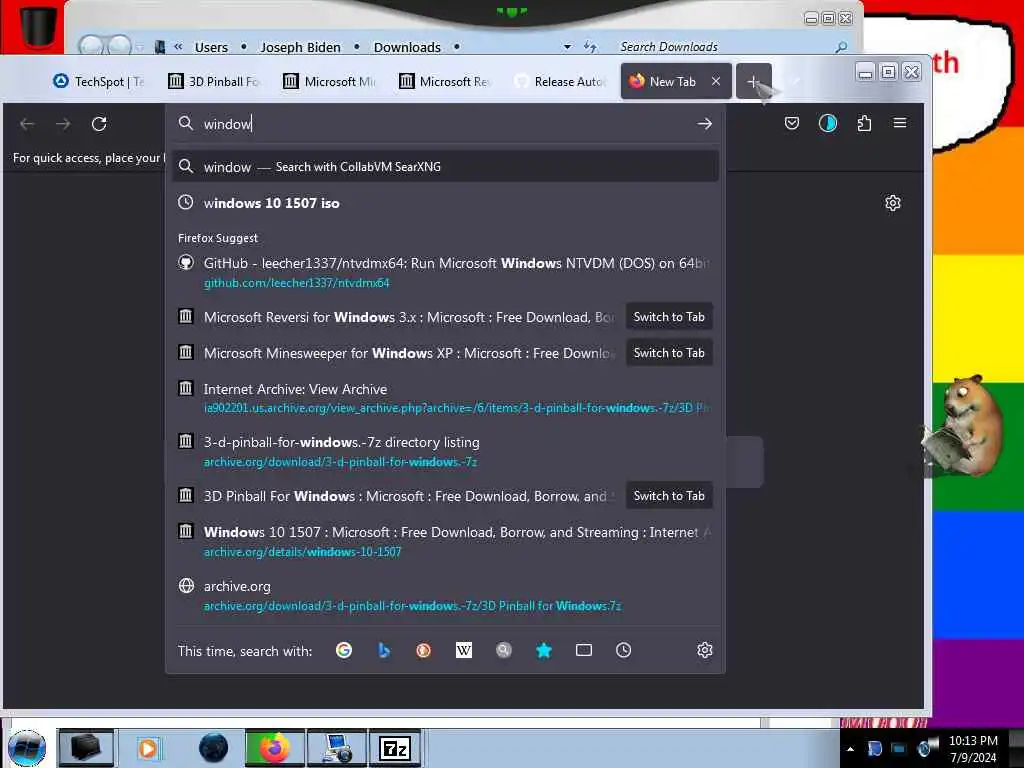Image resolution: width=1024 pixels, height=768 pixels.
Task: Open address dropdown arrow in Explorer window
Action: (x=567, y=47)
